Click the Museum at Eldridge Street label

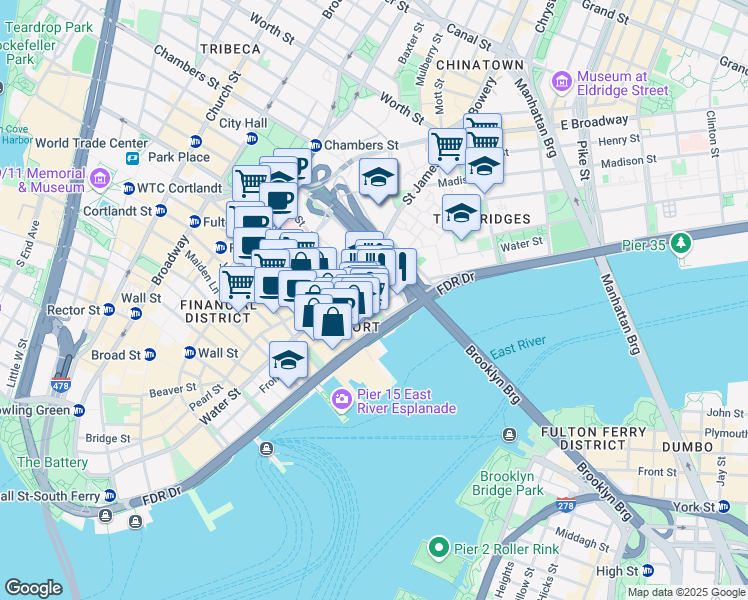pos(623,83)
